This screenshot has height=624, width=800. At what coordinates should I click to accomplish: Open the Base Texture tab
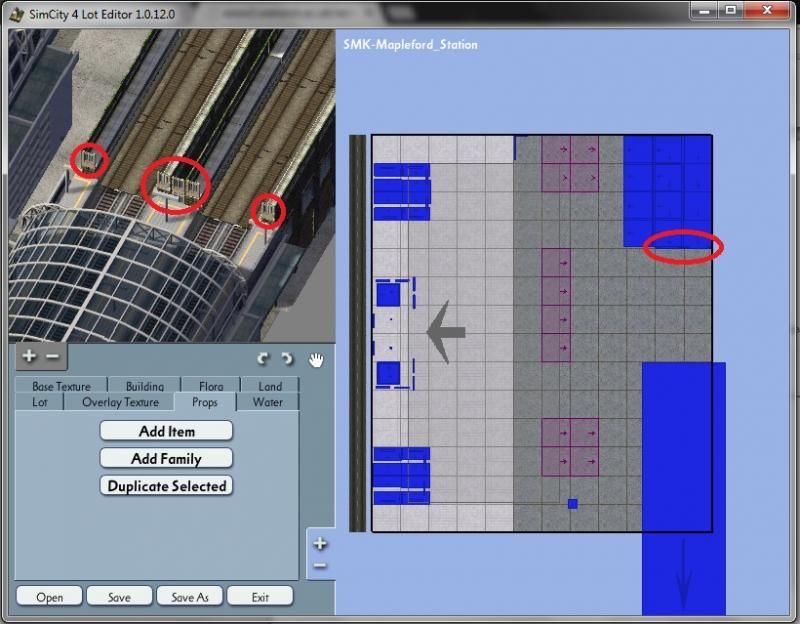(x=61, y=386)
